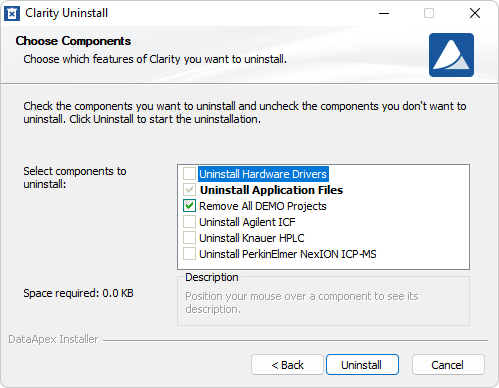Select the Uninstall Application Files label

(271, 190)
